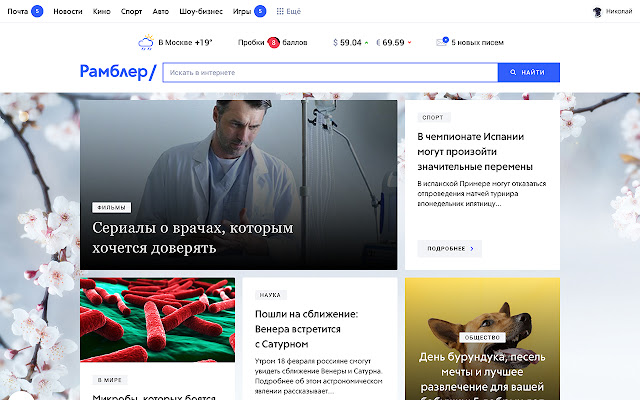Open the Игры section
Screen dimensions: 640x400
pyautogui.click(x=242, y=11)
